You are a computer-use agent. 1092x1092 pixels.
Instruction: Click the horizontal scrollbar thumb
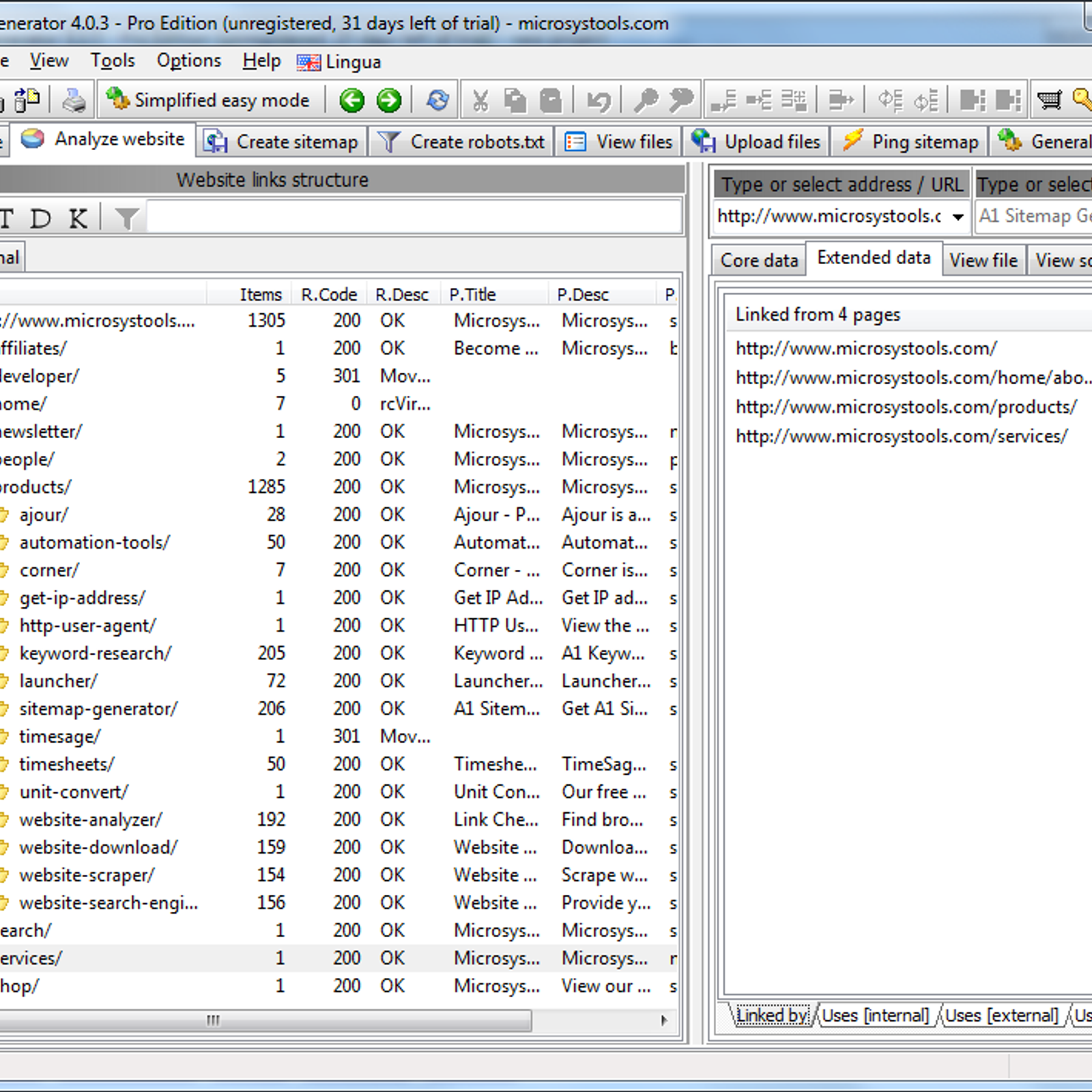click(265, 1021)
